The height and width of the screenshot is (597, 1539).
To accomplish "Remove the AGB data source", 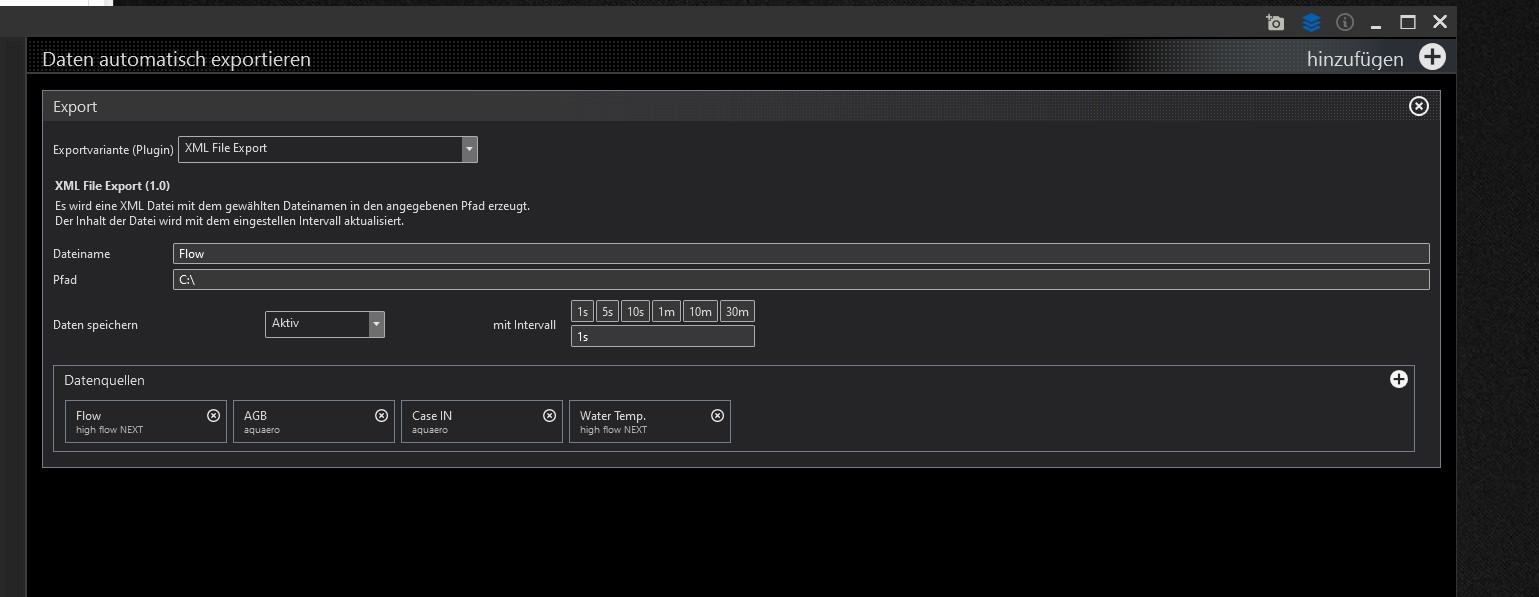I will (381, 415).
